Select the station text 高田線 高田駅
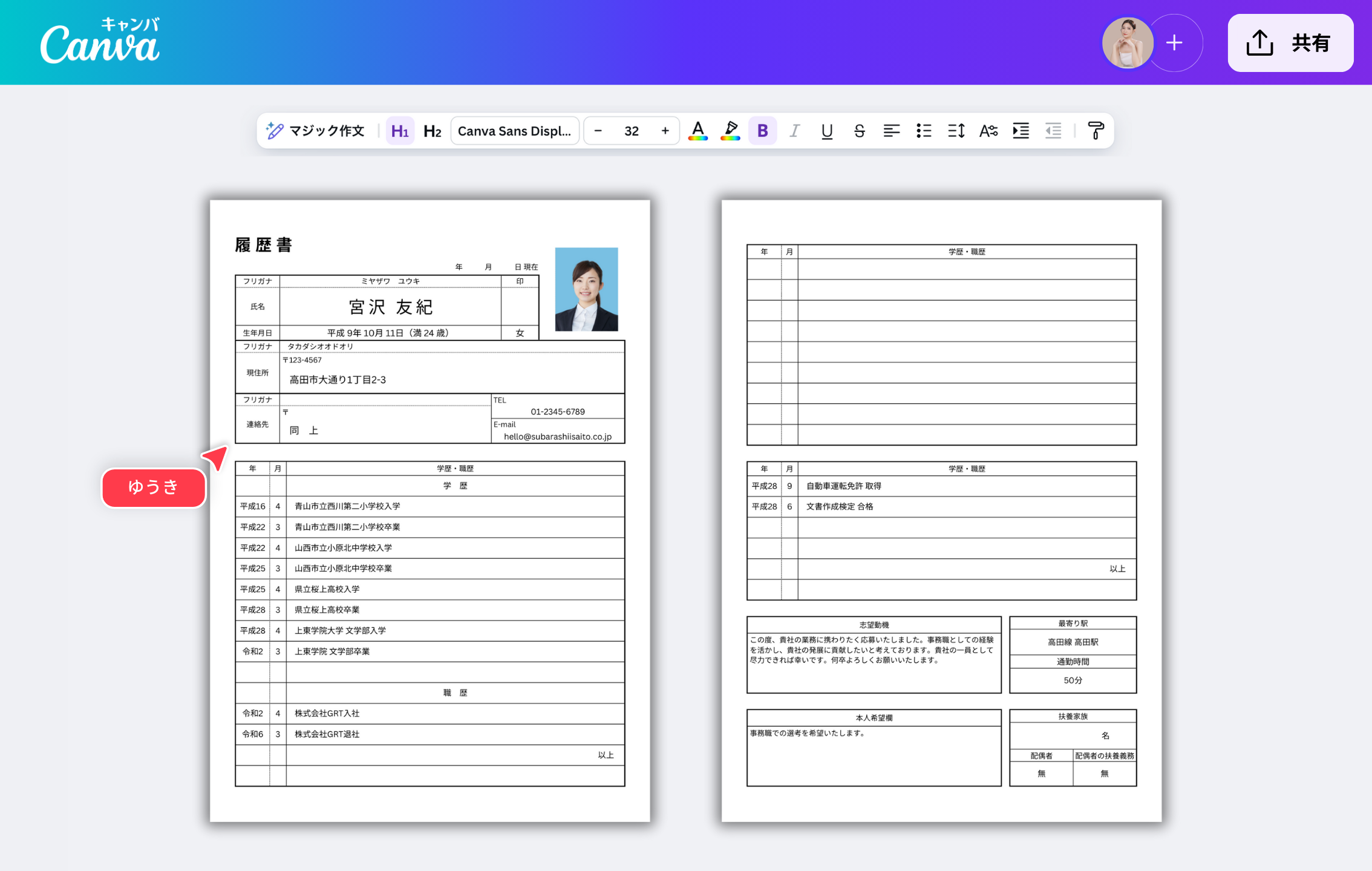This screenshot has height=871, width=1372. coord(1073,642)
